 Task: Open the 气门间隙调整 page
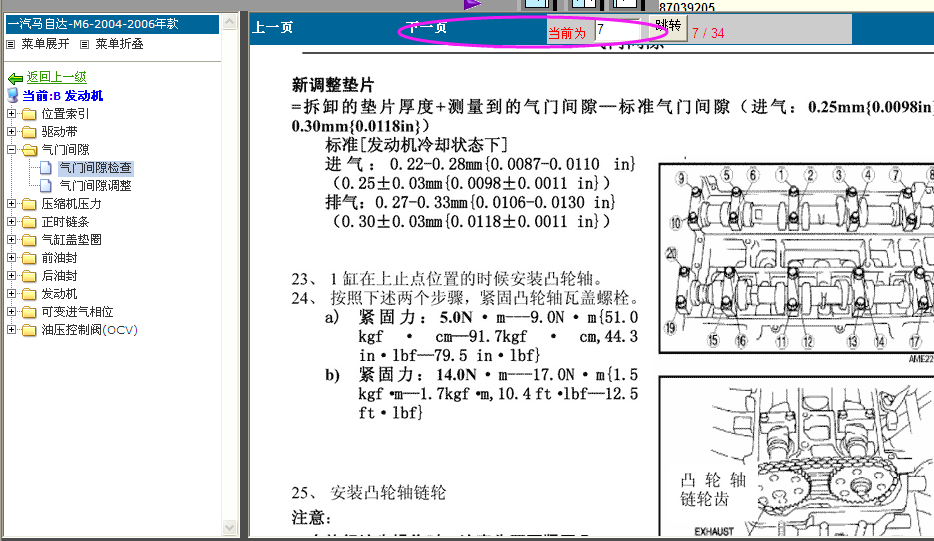tap(95, 186)
